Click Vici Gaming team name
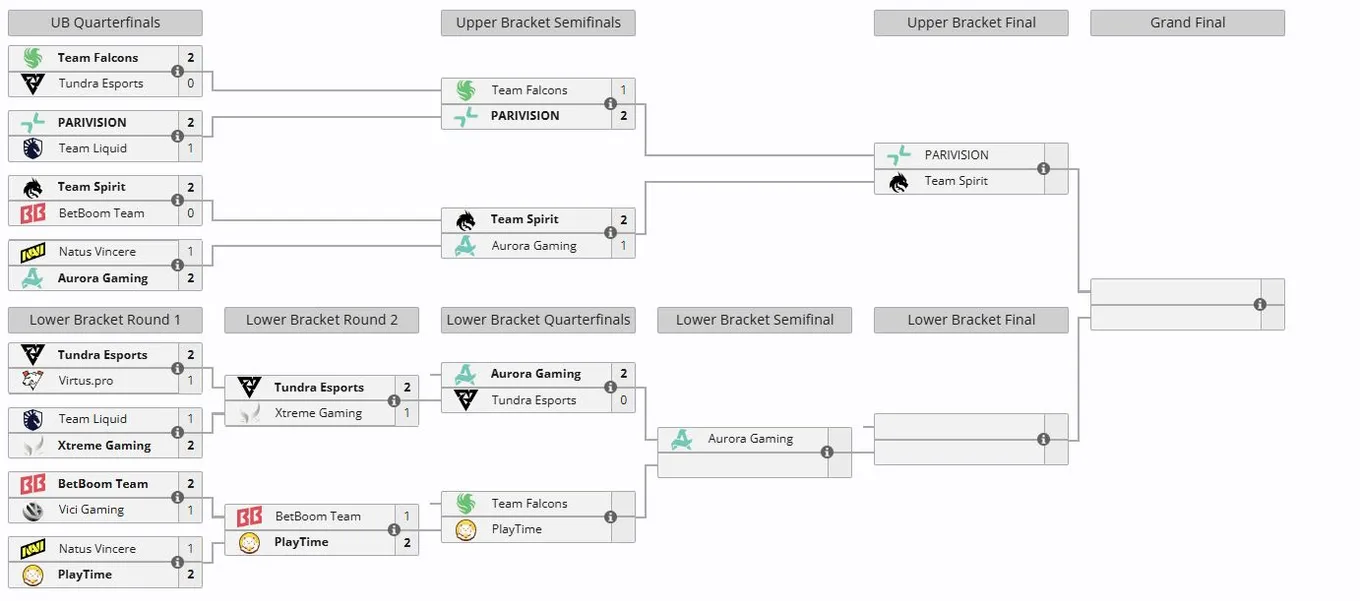 coord(91,510)
